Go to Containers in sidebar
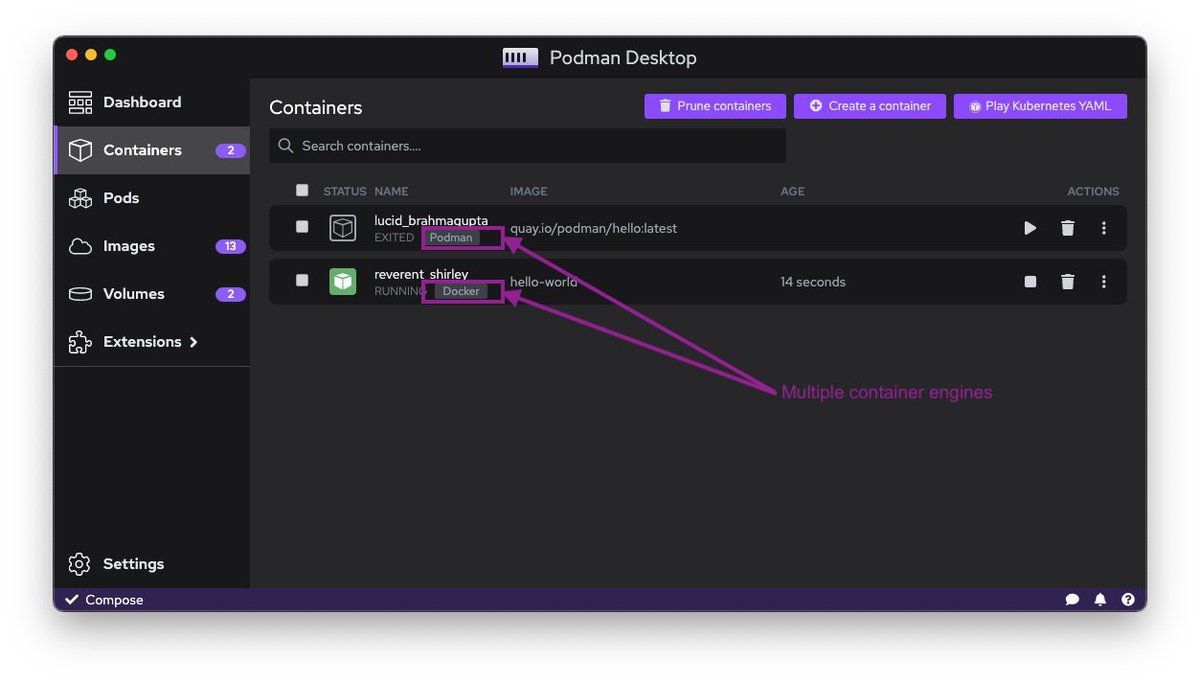Viewport: 1200px width, 682px height. pyautogui.click(x=151, y=150)
